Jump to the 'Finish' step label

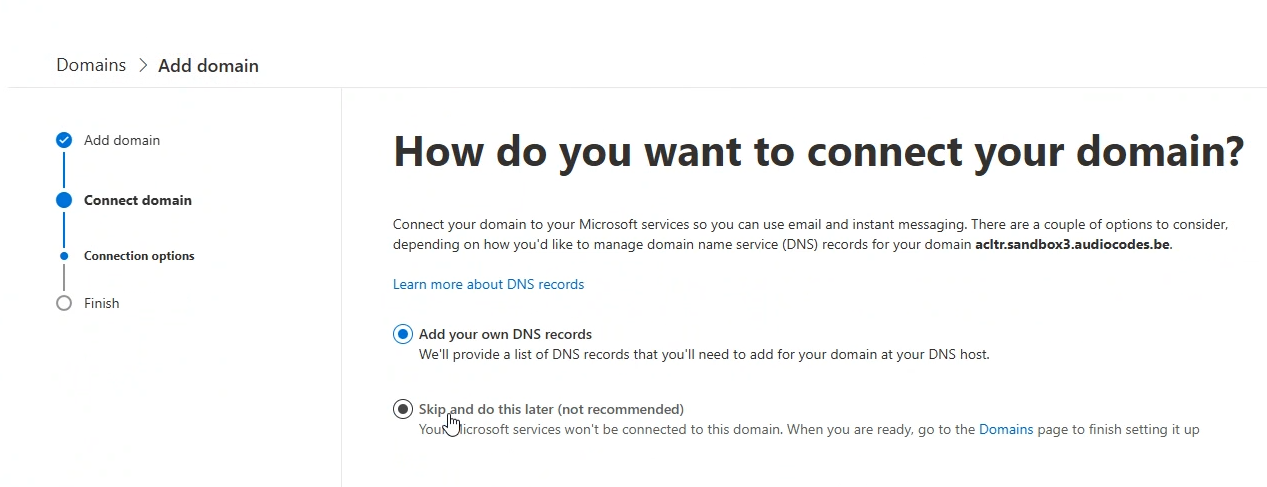click(101, 303)
